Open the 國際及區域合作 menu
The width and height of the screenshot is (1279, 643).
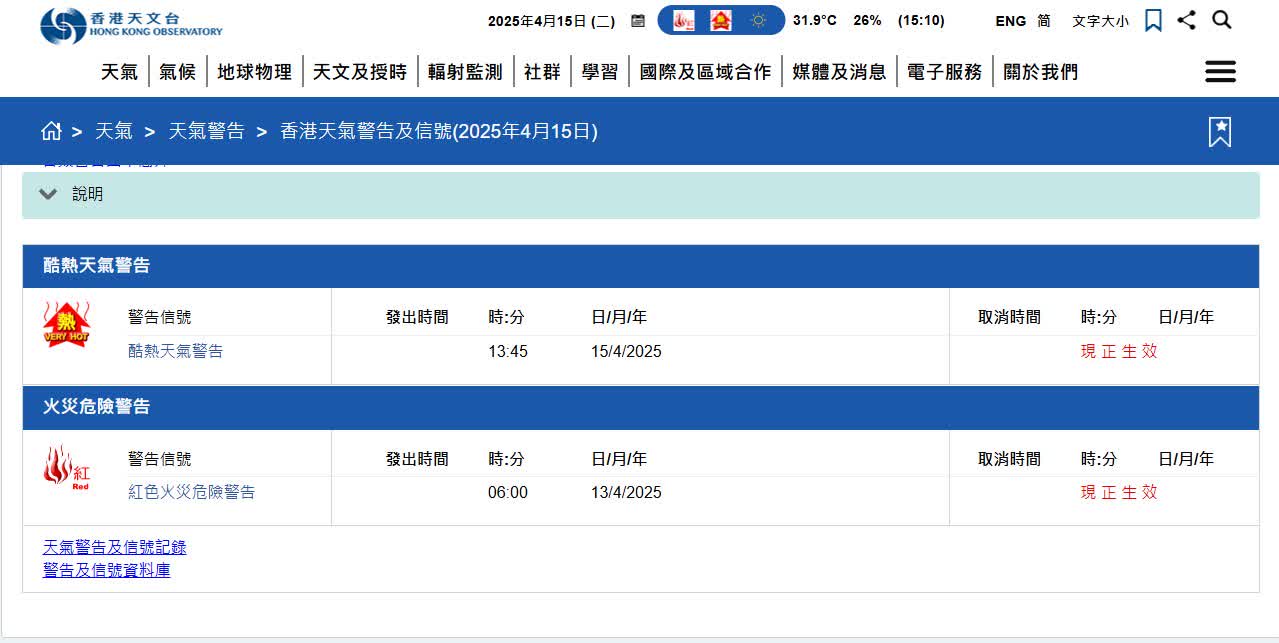click(705, 72)
